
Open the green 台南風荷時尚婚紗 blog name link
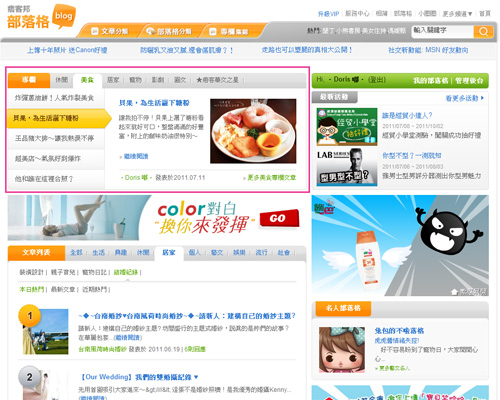(x=102, y=349)
